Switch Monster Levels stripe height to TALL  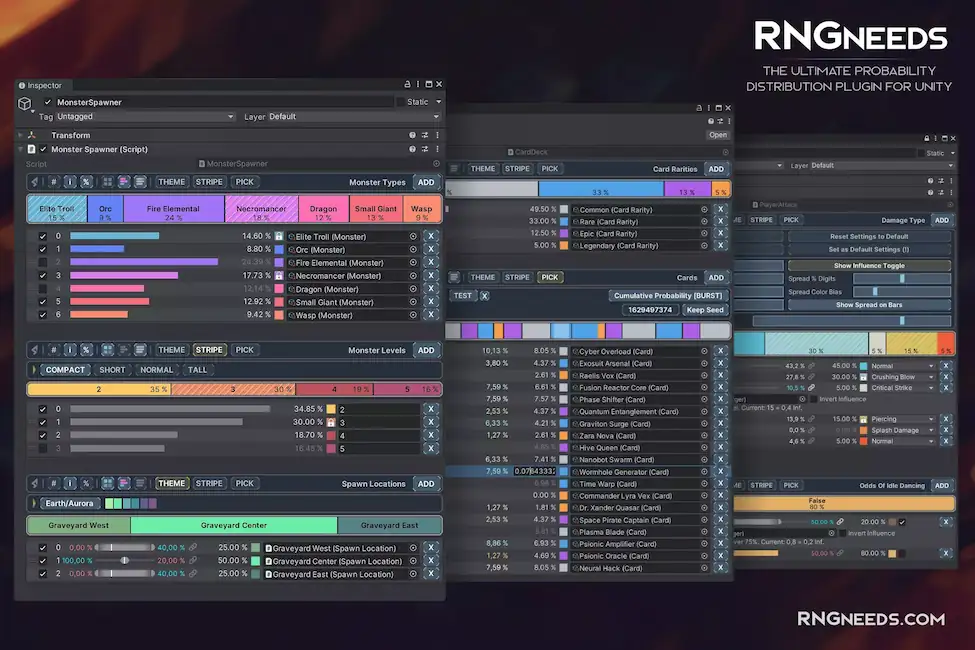point(197,370)
